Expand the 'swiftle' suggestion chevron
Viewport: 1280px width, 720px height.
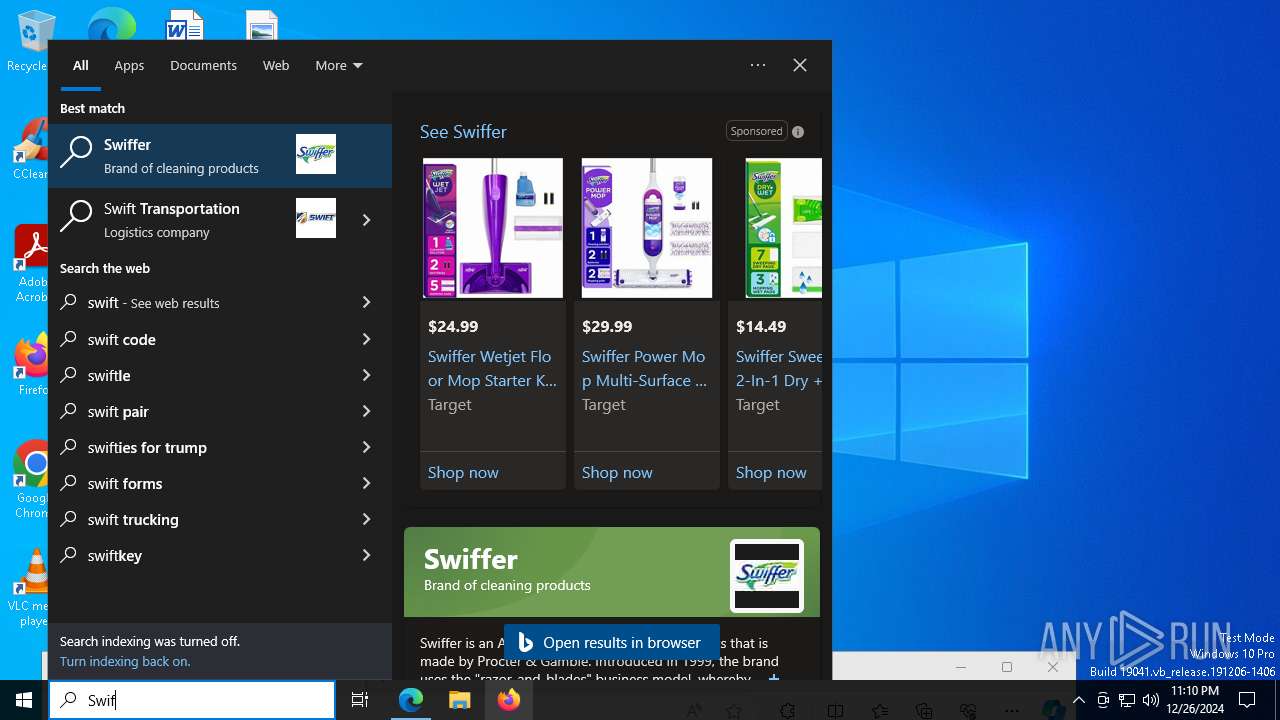366,375
